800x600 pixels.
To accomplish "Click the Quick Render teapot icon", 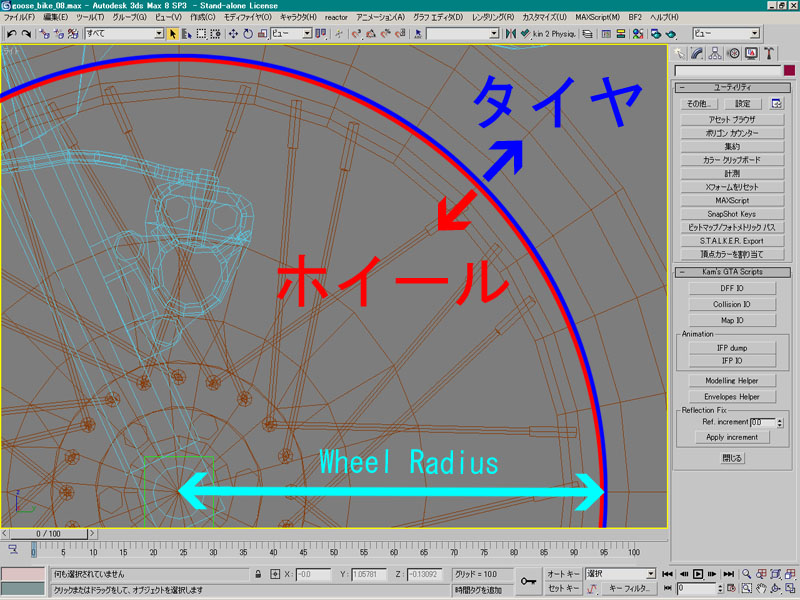I will (670, 34).
